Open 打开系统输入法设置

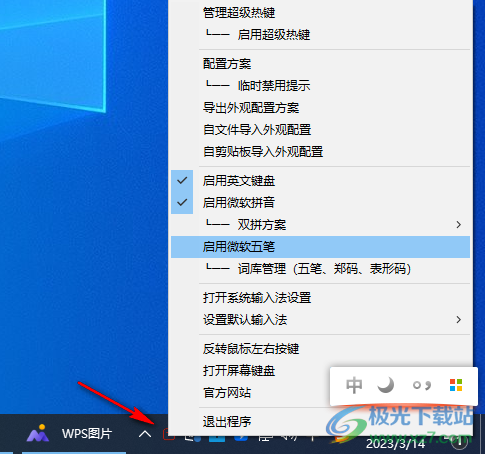pos(320,298)
